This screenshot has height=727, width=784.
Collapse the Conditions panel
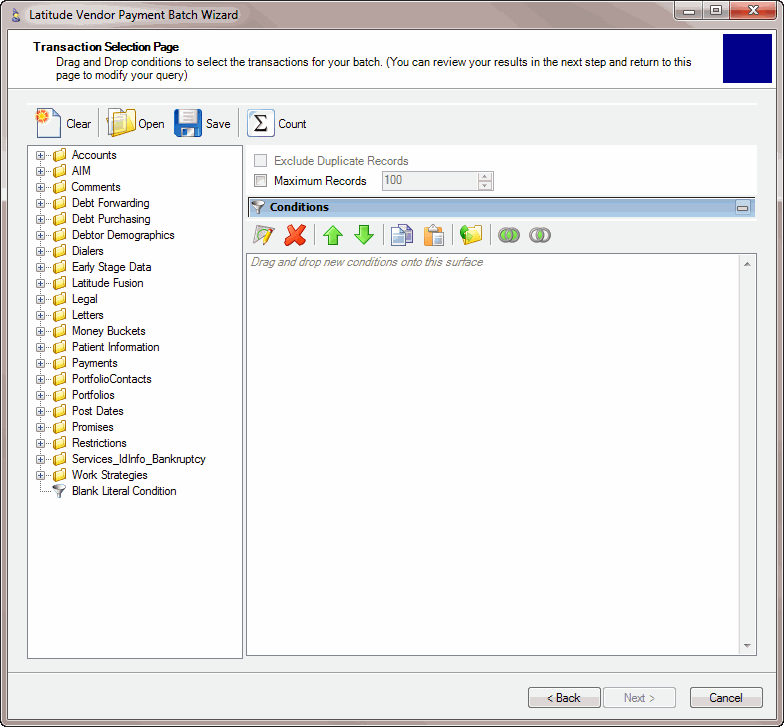point(742,207)
